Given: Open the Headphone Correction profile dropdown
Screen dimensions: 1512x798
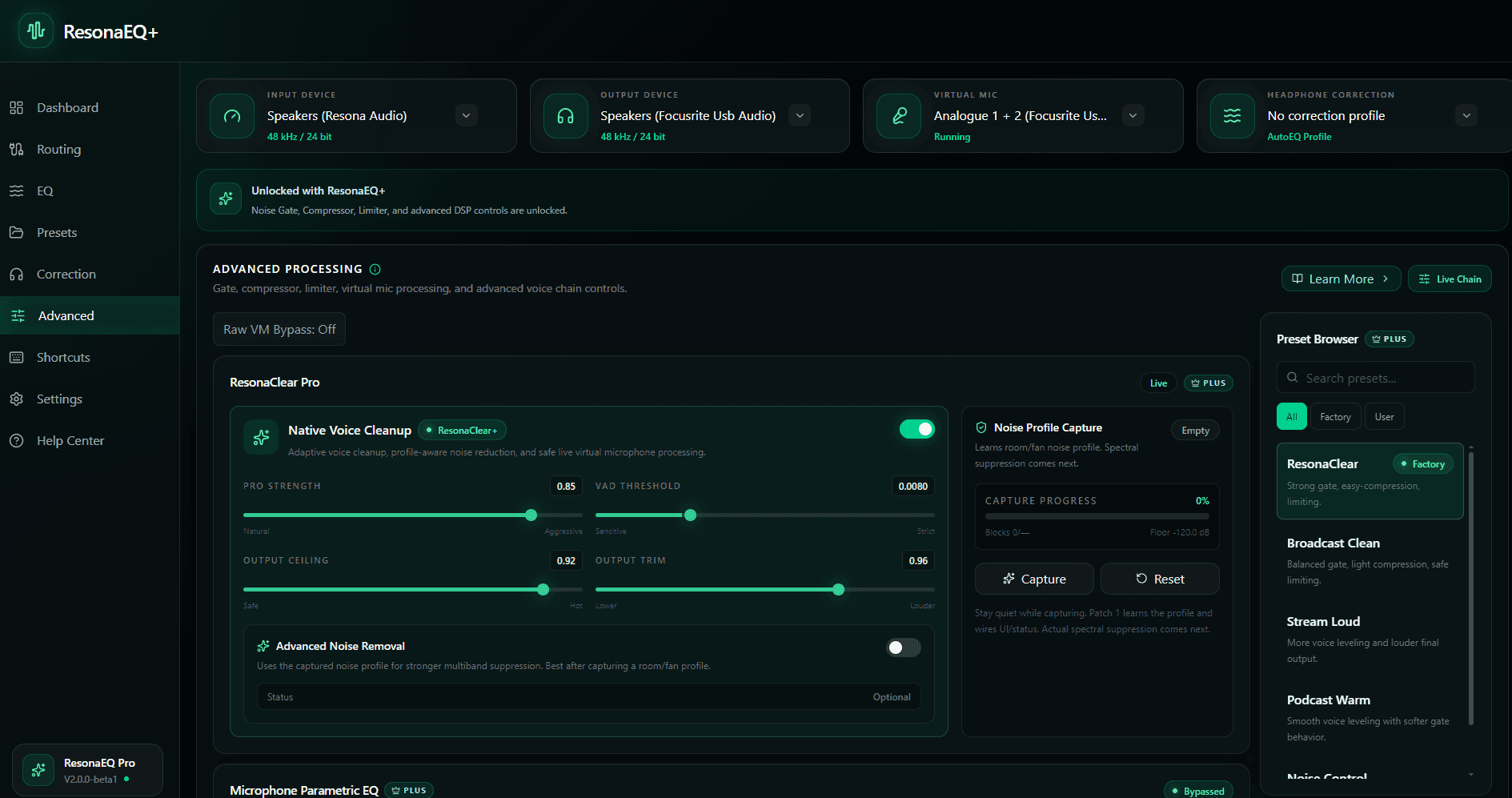Looking at the screenshot, I should click(x=1466, y=115).
